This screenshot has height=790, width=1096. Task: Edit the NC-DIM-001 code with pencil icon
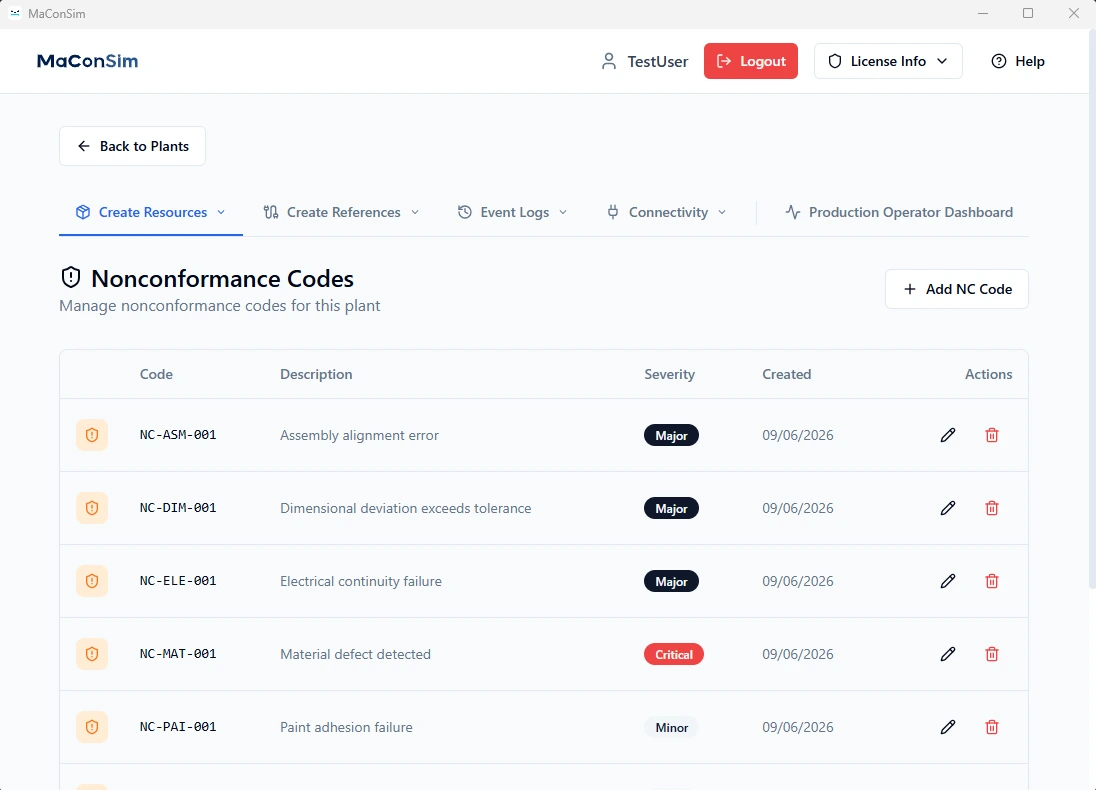click(x=948, y=508)
